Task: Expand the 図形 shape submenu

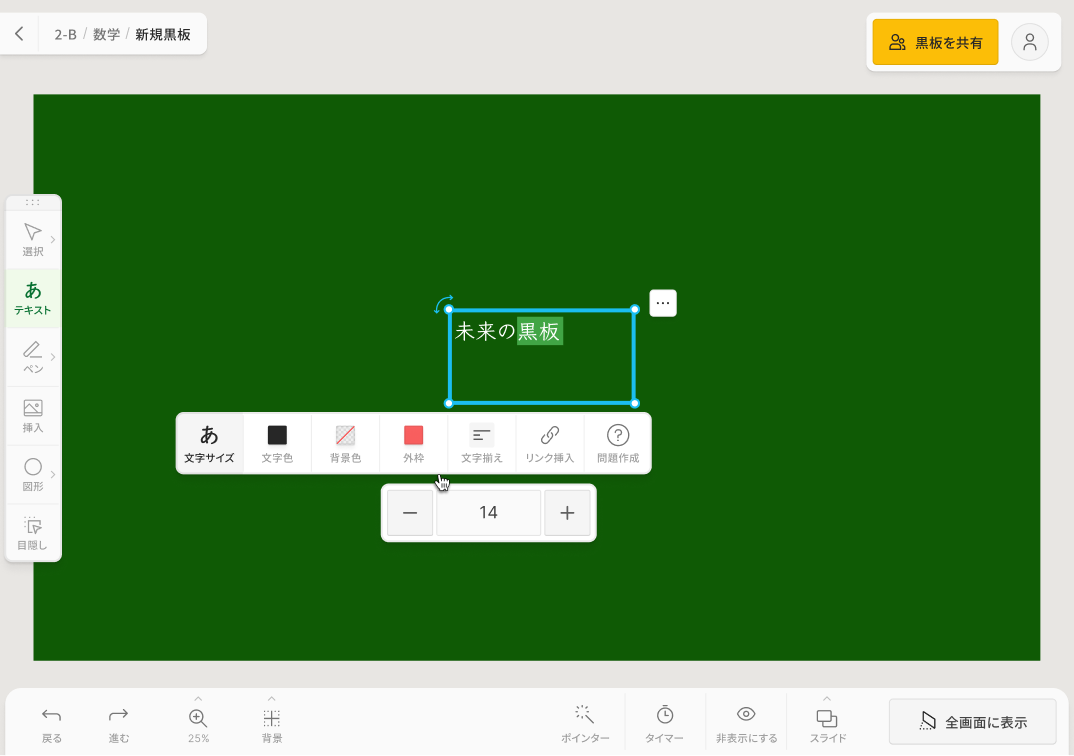Action: coord(52,474)
